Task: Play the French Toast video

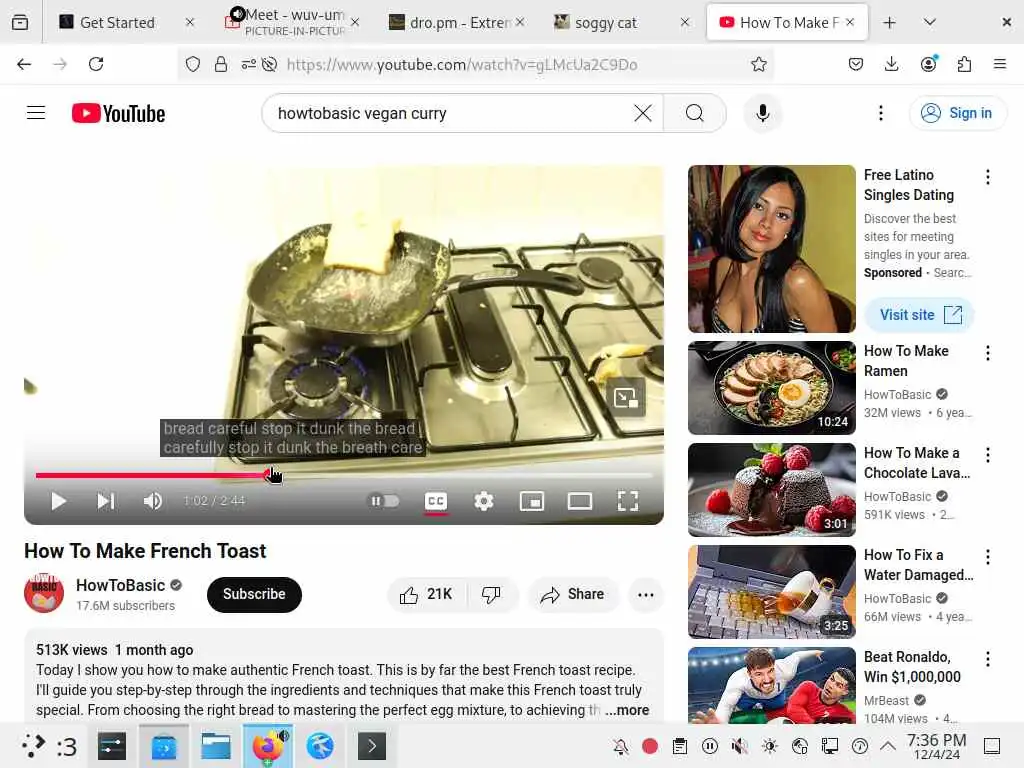Action: coord(58,501)
